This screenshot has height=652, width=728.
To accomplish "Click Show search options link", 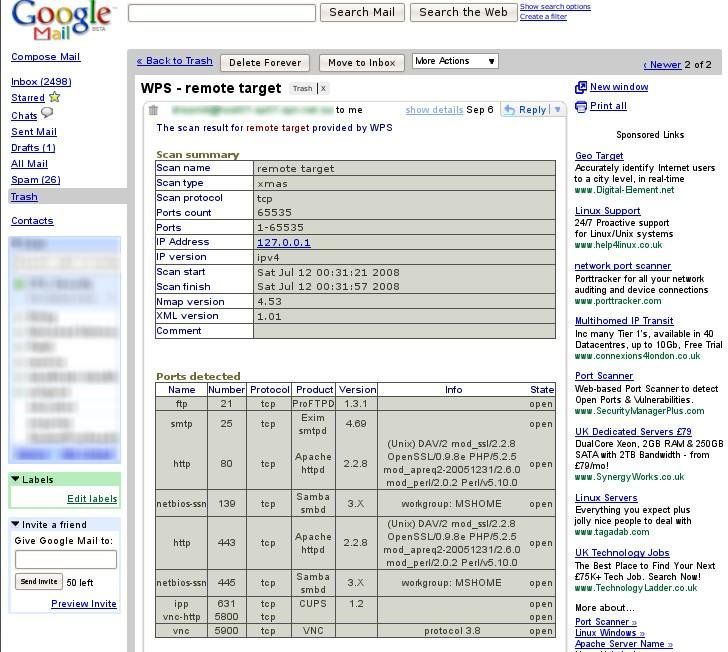I will [x=555, y=7].
